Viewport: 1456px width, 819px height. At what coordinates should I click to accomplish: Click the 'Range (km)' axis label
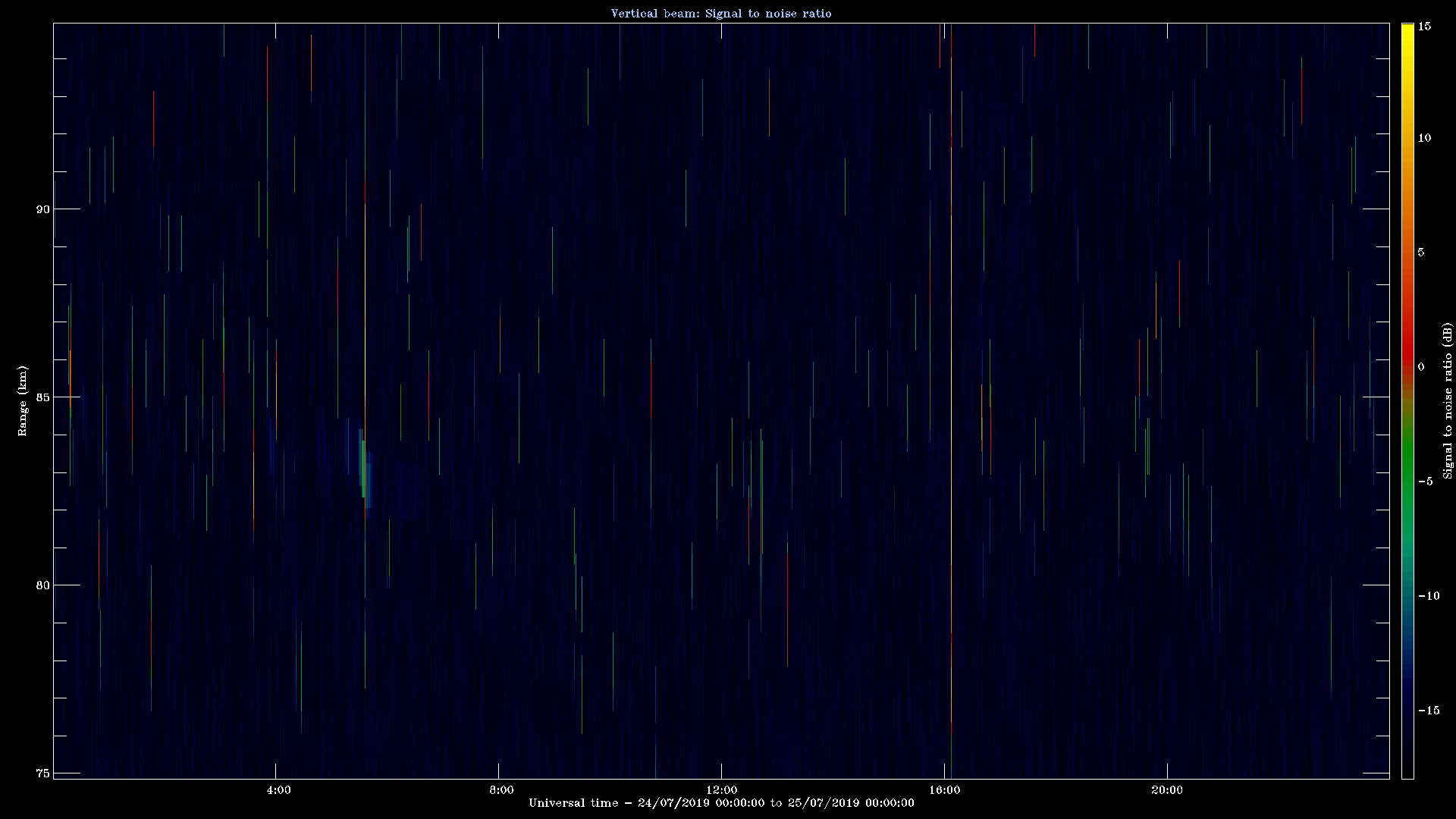[x=23, y=400]
